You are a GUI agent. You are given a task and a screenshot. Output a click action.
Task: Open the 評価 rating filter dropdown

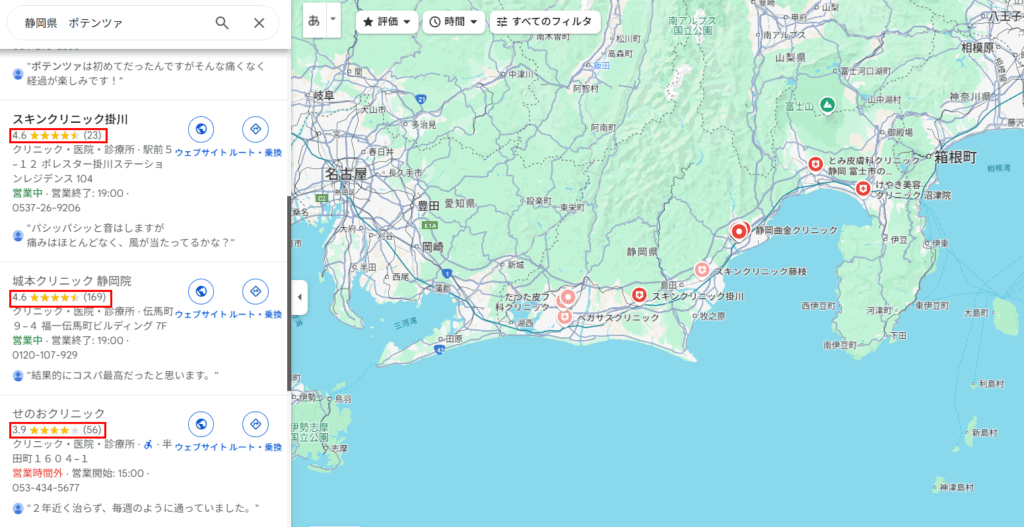coord(387,22)
